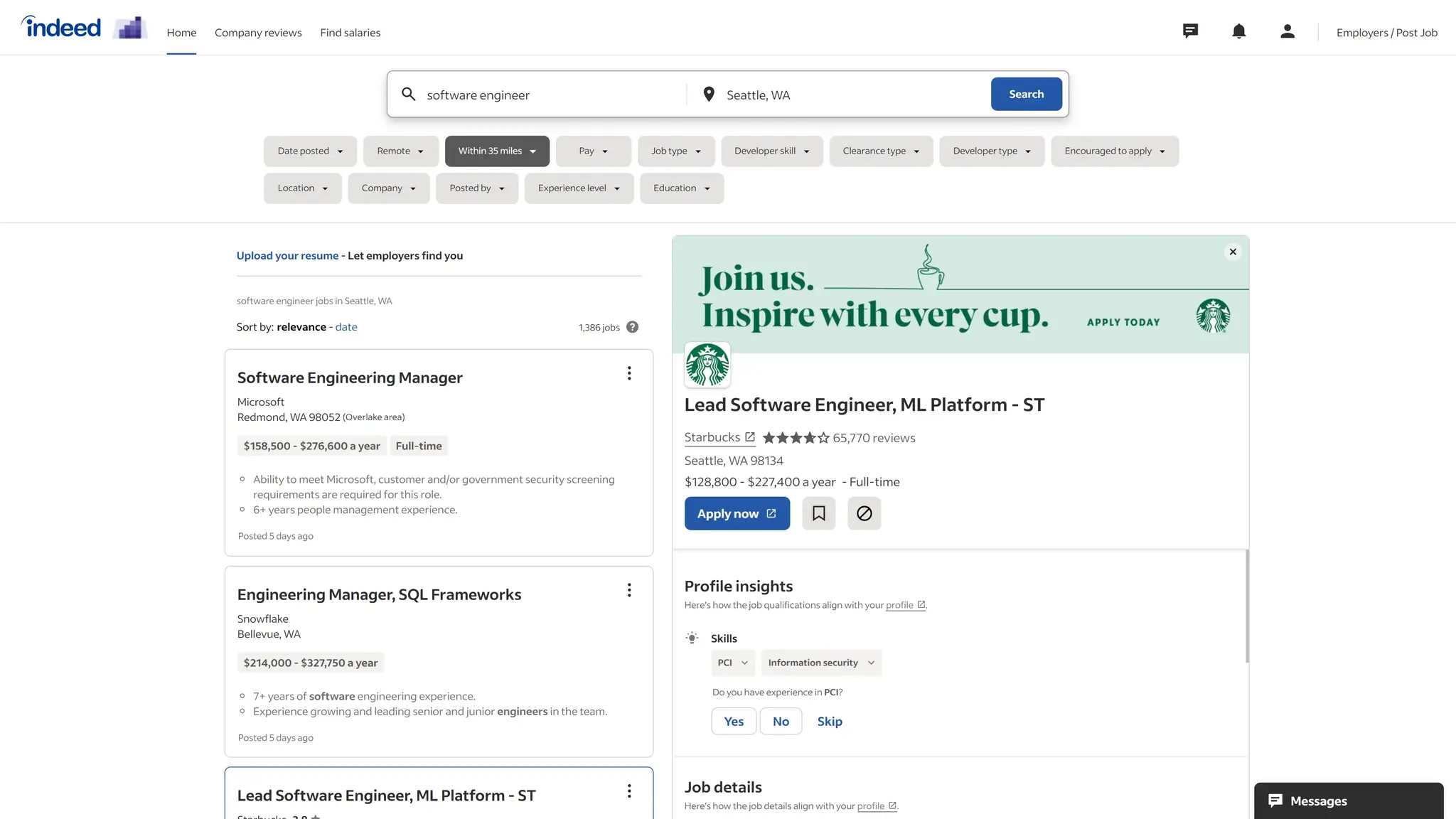This screenshot has width=1456, height=819.
Task: Open options menu for Lead Software Engineer card
Action: point(629,791)
